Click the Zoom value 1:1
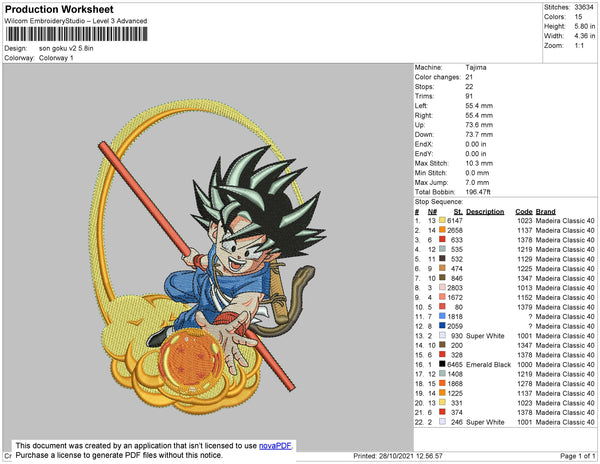 [579, 46]
